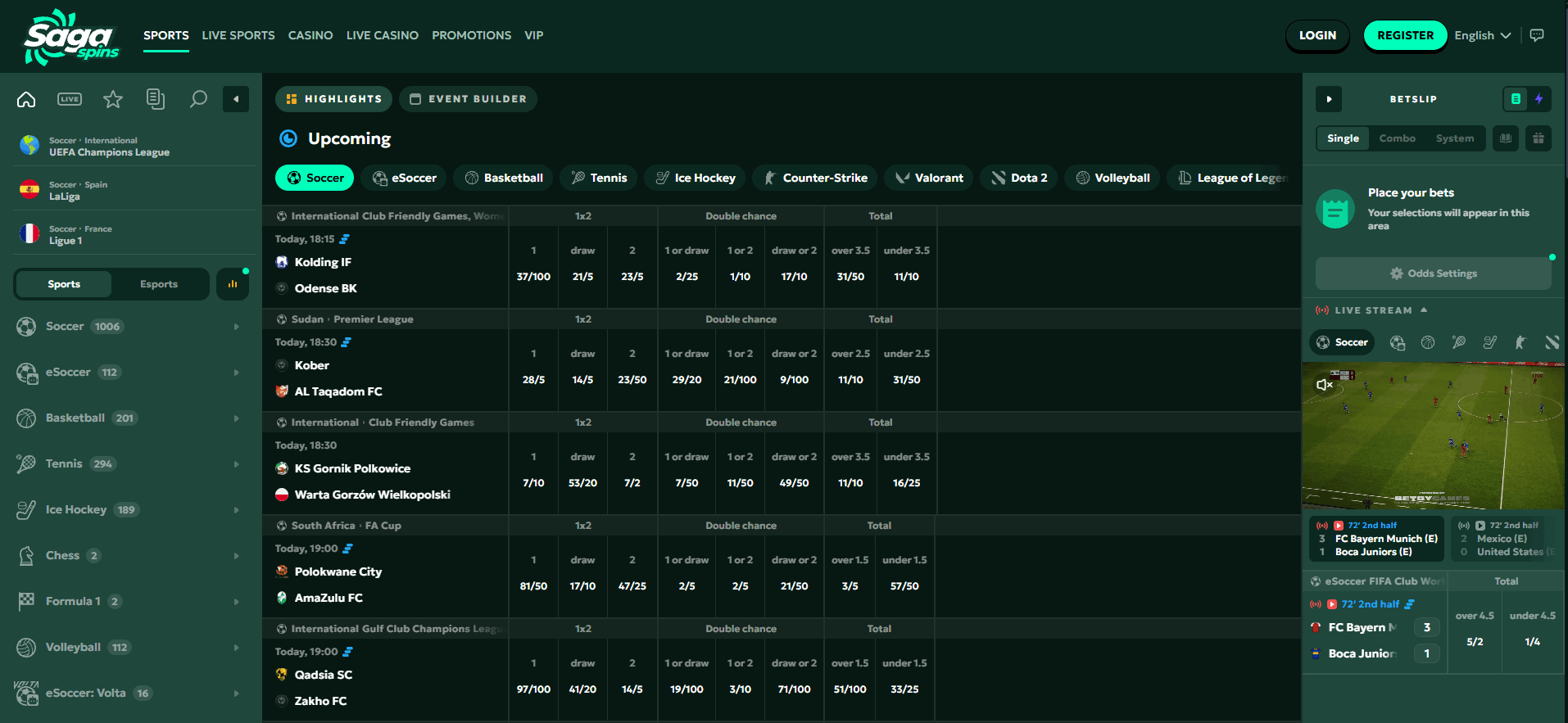Open the home icon in sidebar
1568x723 pixels.
click(26, 99)
